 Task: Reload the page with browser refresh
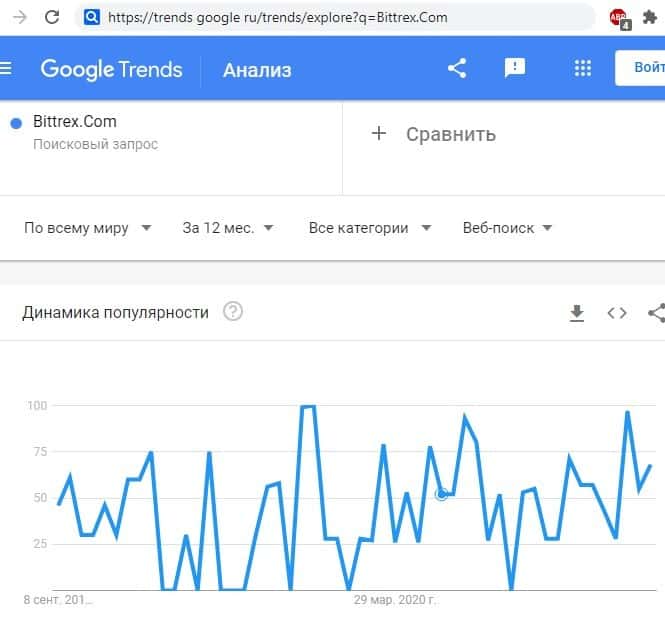coord(52,17)
